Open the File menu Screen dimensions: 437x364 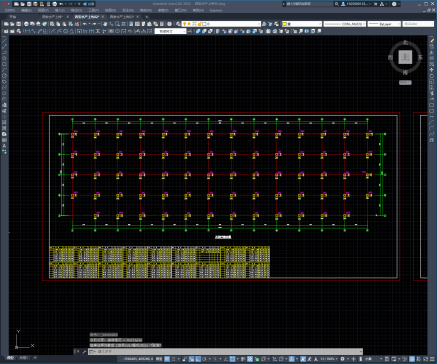point(10,10)
